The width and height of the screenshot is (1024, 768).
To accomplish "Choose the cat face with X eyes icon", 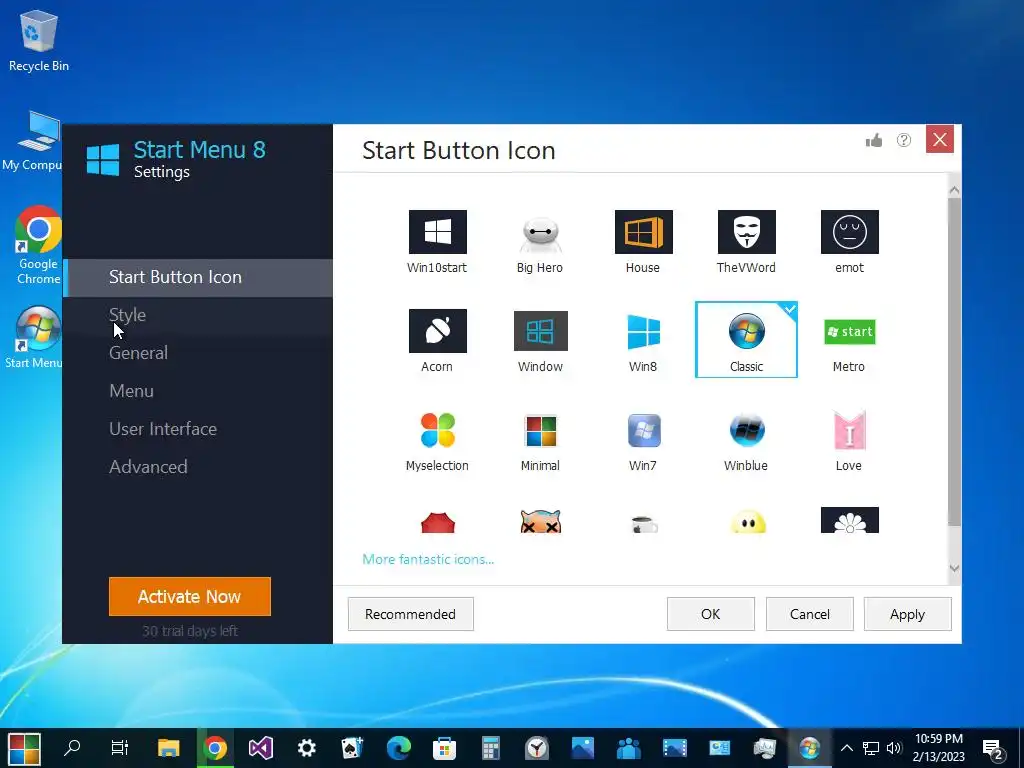I will pyautogui.click(x=540, y=522).
